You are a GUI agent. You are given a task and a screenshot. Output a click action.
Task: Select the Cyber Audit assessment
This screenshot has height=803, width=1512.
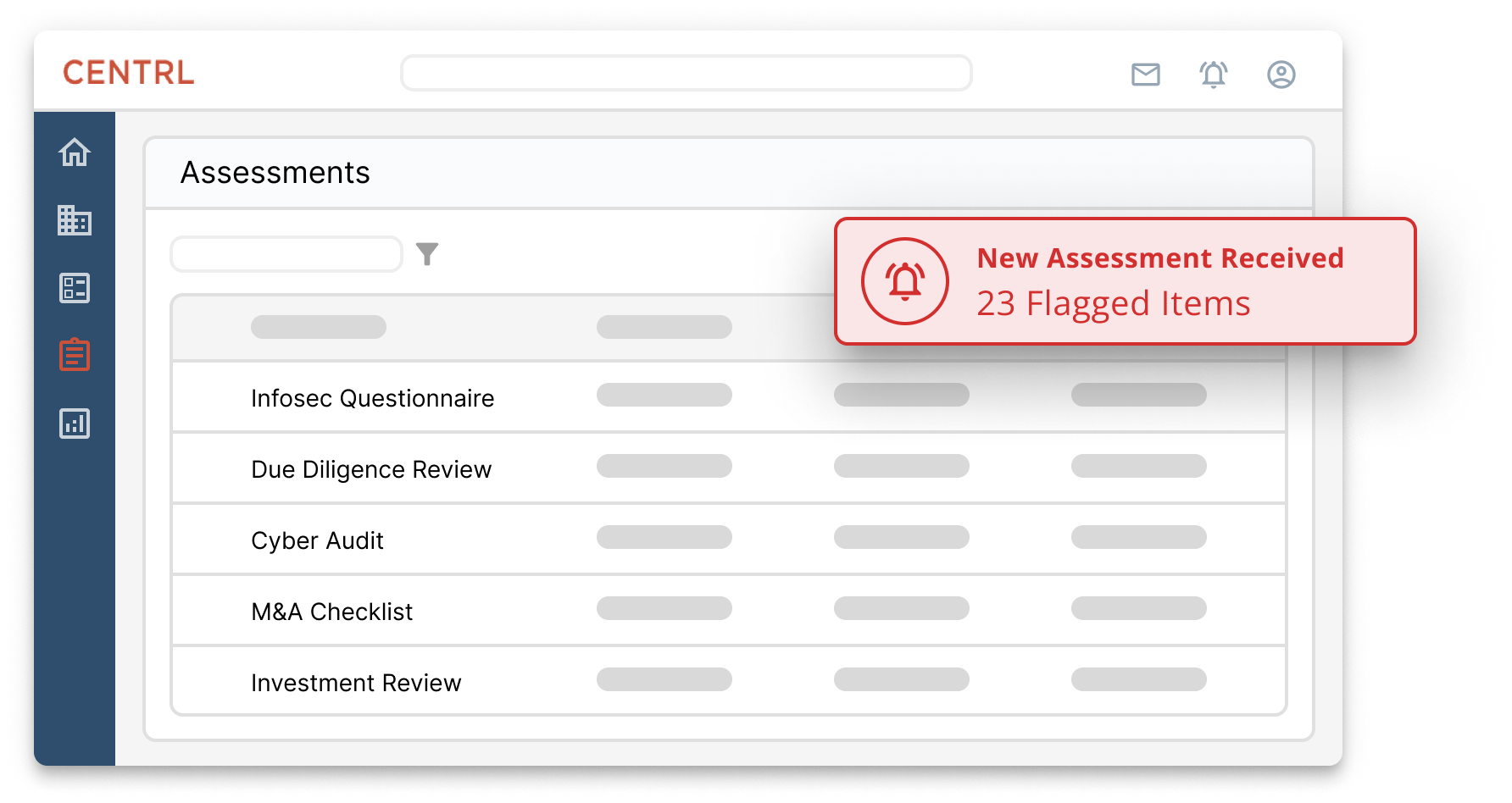click(317, 540)
